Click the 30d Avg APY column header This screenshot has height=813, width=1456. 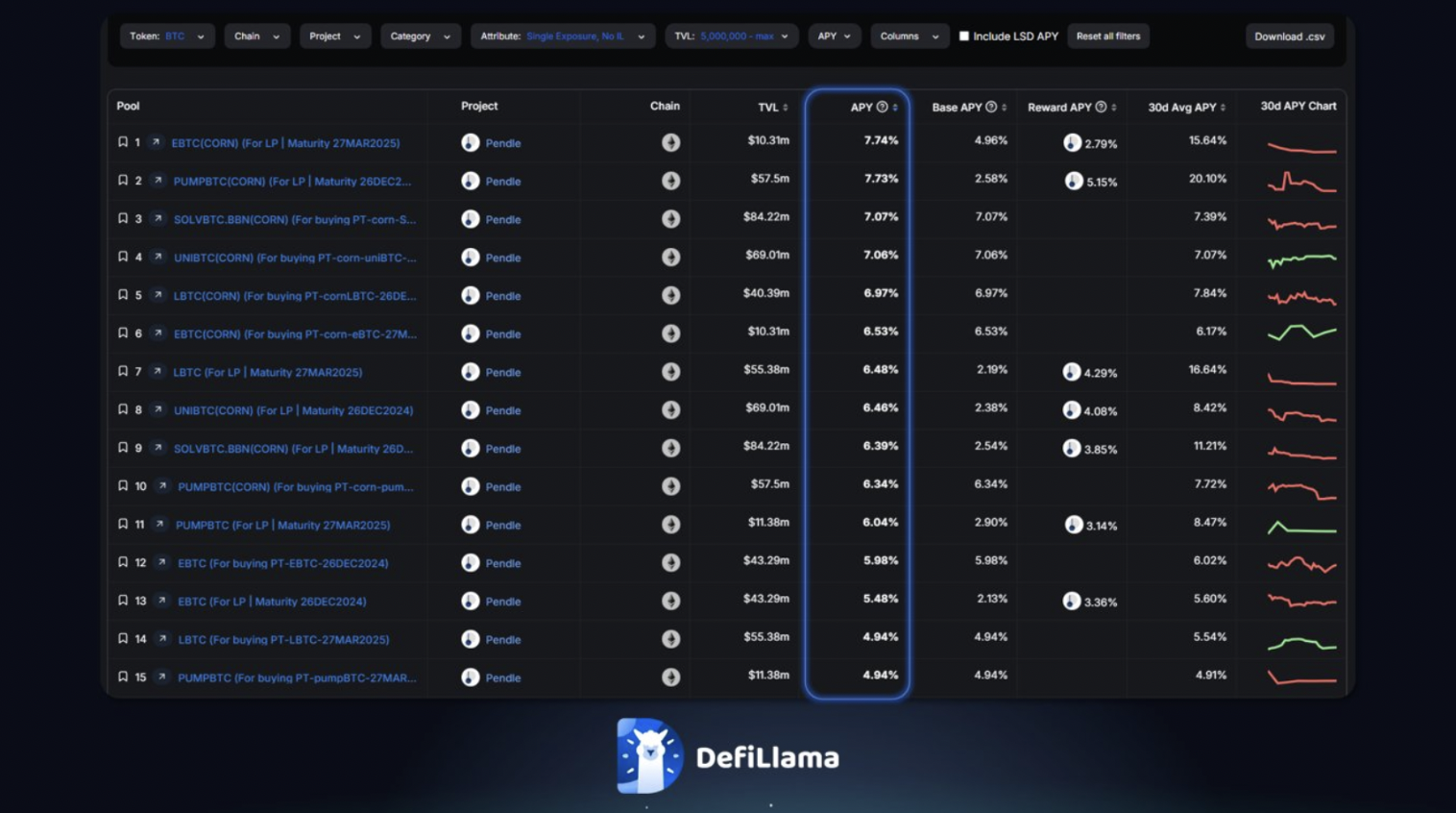coord(1182,108)
